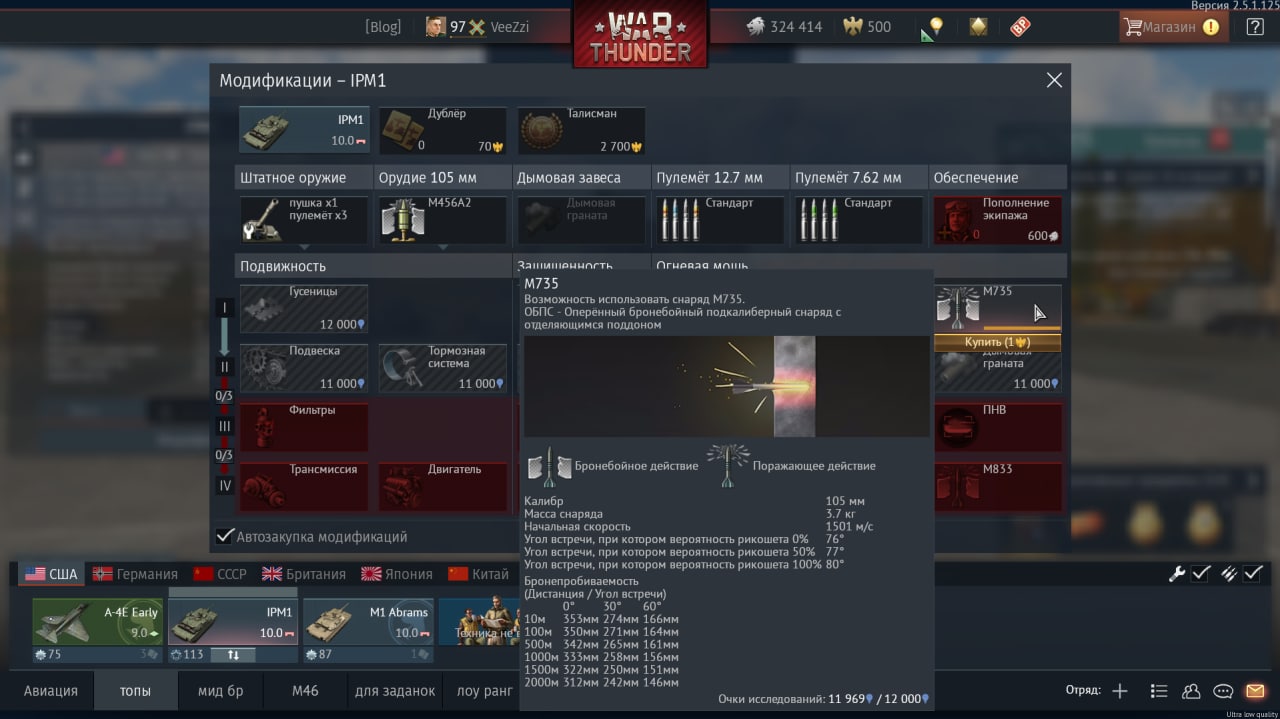This screenshot has height=719, width=1280.
Task: Click the crew recruitment slot card
Action: (480, 622)
